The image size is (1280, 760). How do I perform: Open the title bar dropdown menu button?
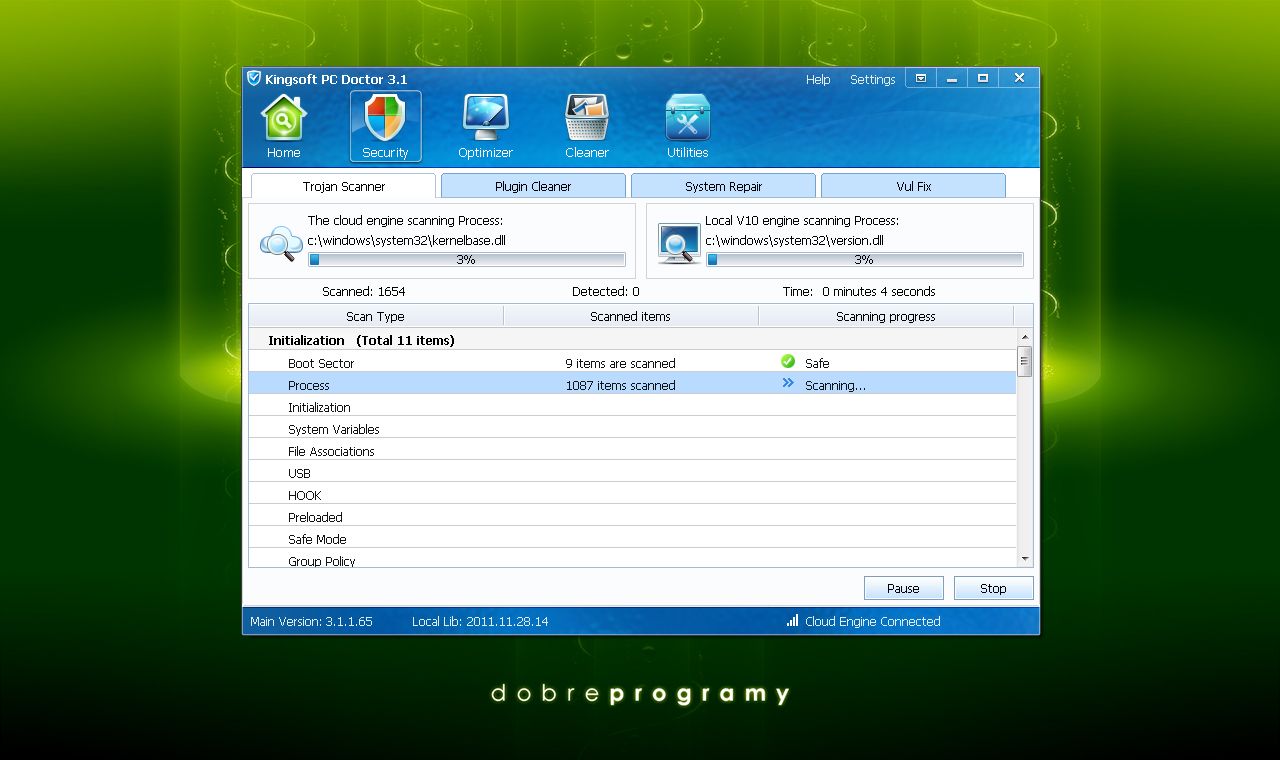point(920,78)
